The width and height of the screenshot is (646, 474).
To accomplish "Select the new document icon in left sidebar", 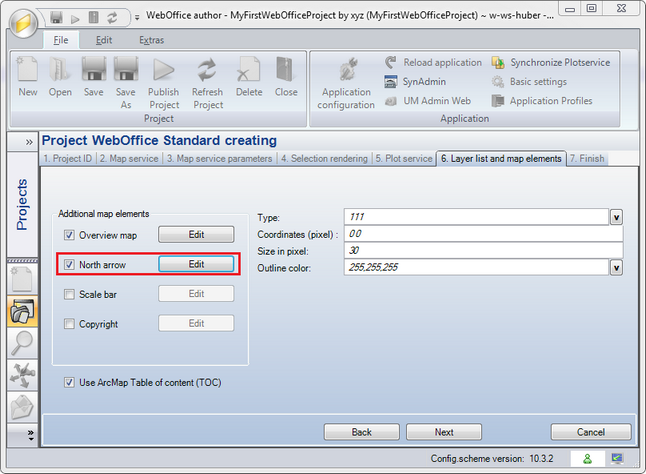I will pos(22,279).
